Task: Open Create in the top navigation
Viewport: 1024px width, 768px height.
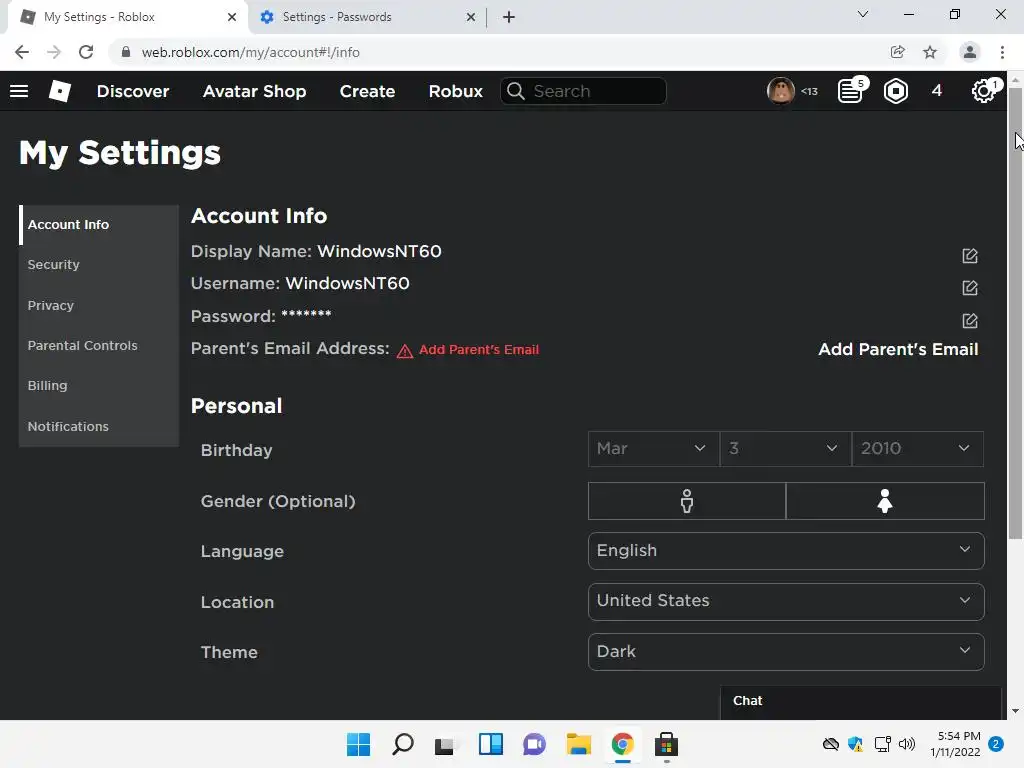Action: click(x=367, y=91)
